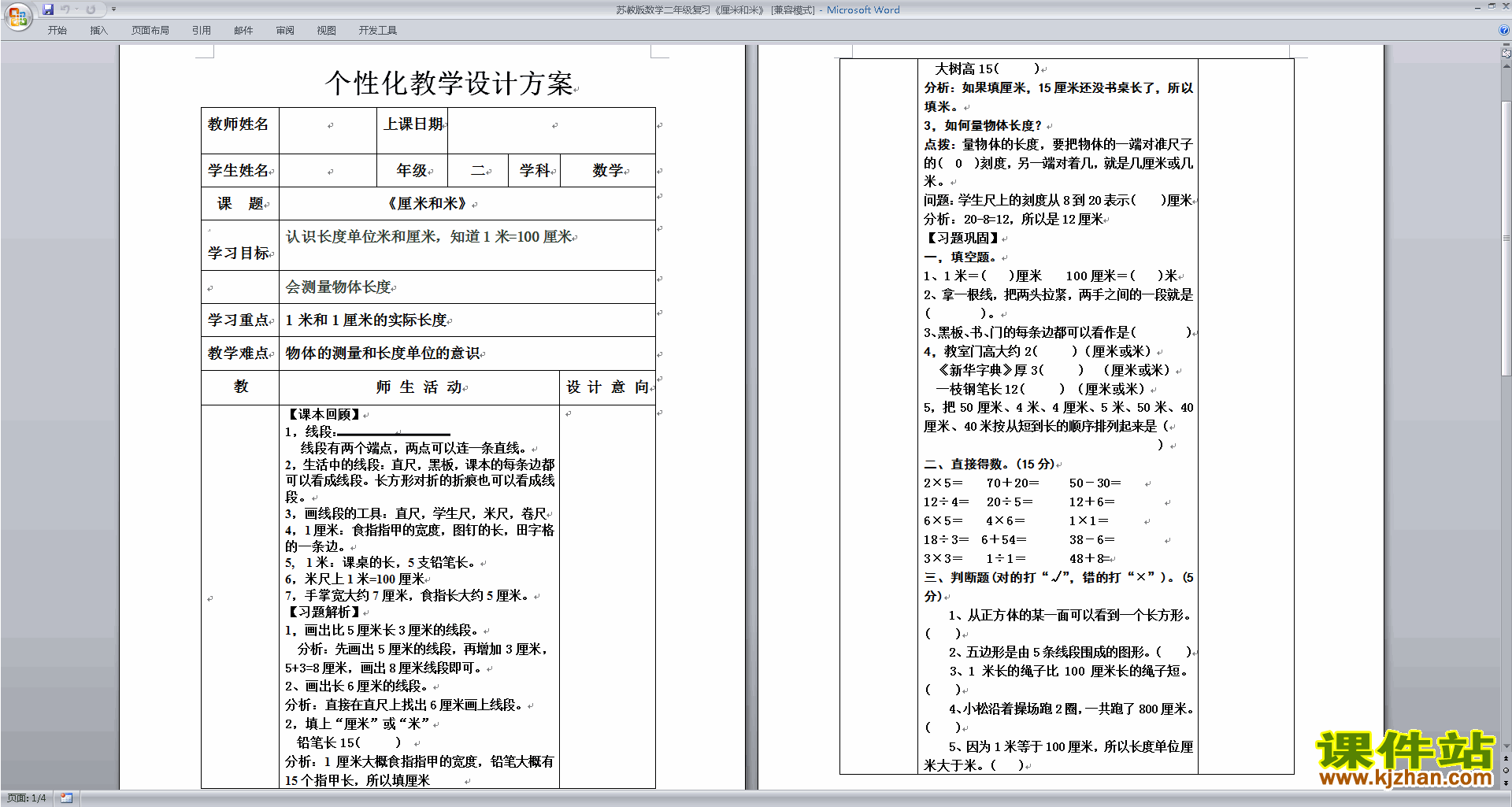Click the 教学难点 row label
The image size is (1512, 807).
pos(239,353)
